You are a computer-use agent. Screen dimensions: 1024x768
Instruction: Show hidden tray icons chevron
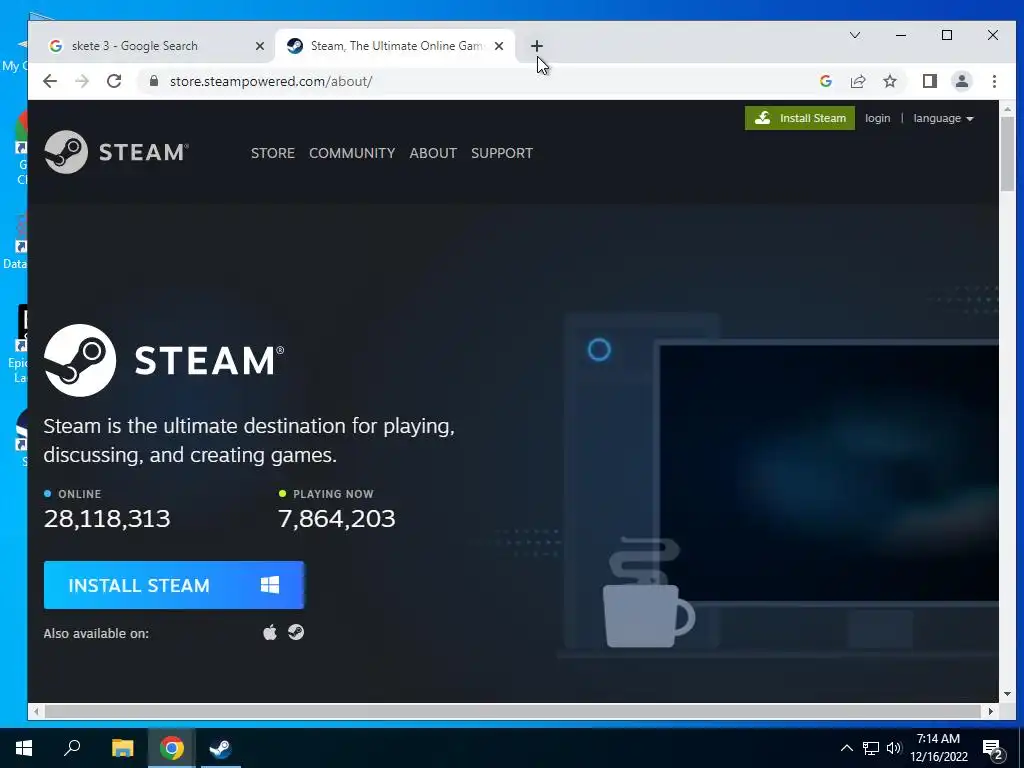(846, 748)
